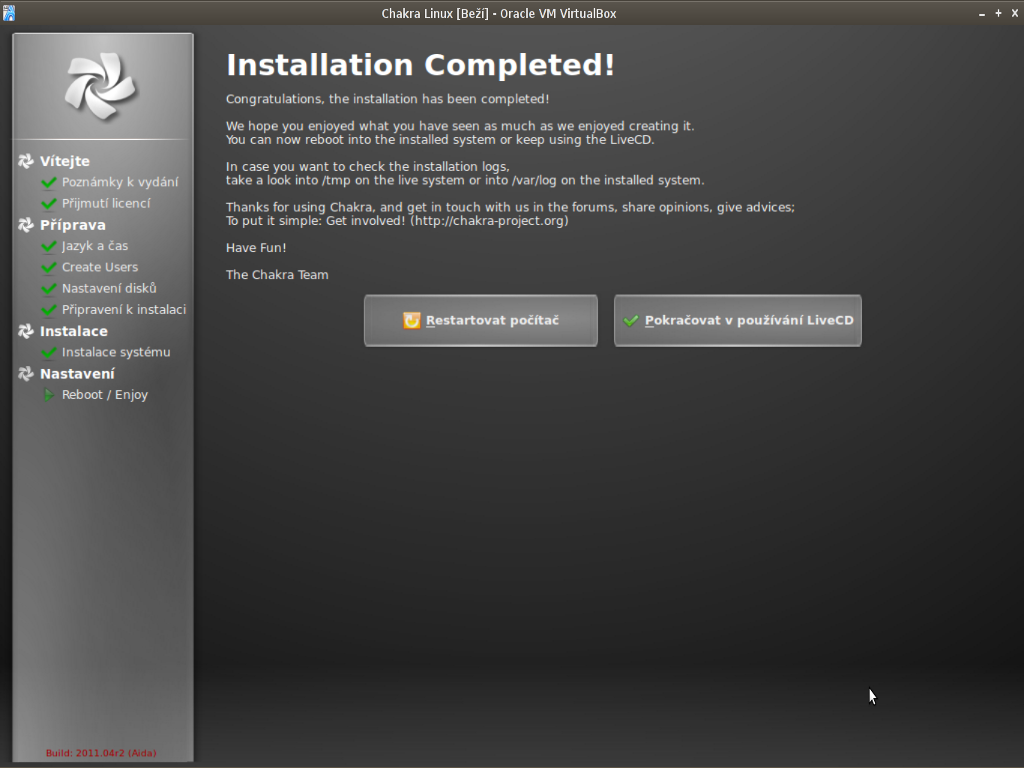Choose Pokračovat v používání LiveCD

737,321
